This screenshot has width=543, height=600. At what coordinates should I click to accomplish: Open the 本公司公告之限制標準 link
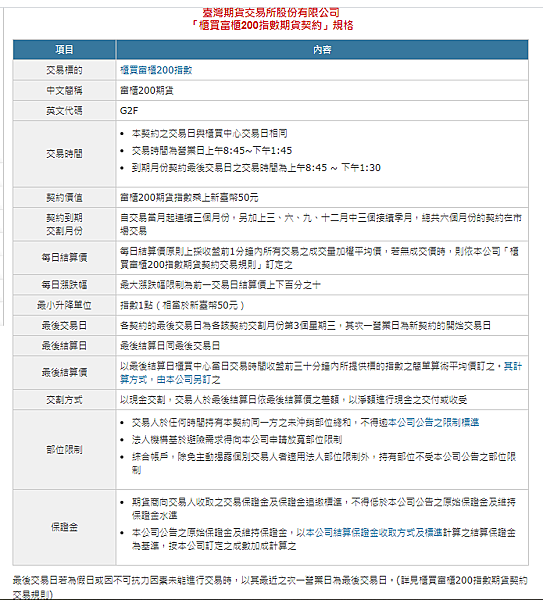coord(434,422)
